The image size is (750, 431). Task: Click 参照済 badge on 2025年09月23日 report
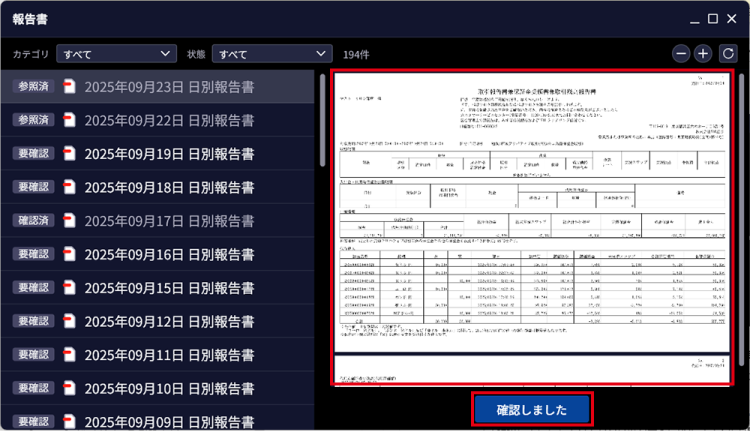tap(32, 87)
